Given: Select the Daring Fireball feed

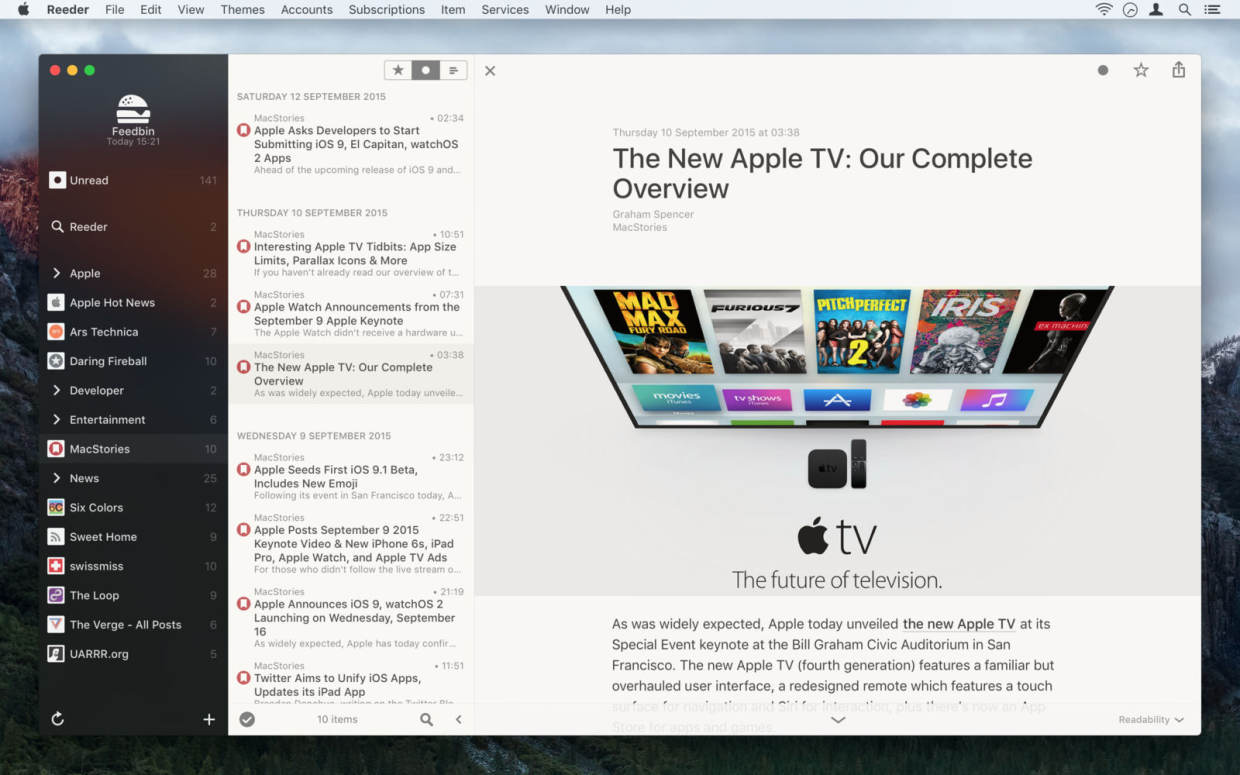Looking at the screenshot, I should click(108, 361).
